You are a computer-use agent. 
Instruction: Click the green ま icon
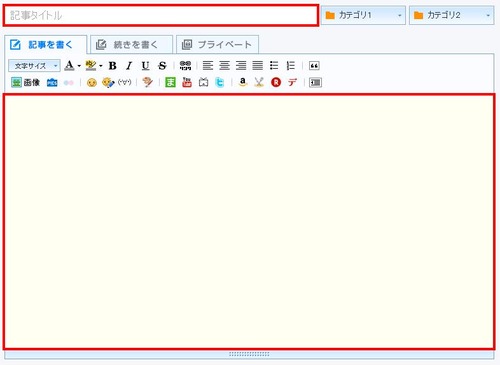[x=170, y=82]
